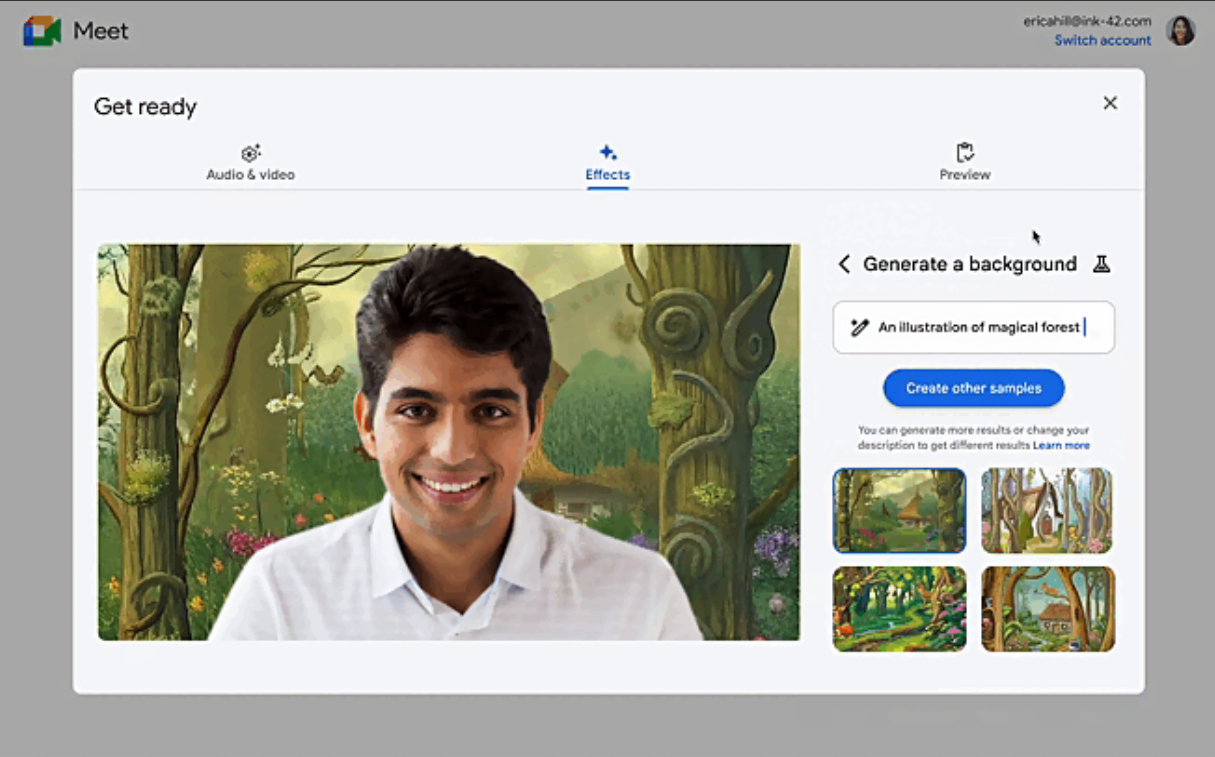Screen dimensions: 1215x757
Task: Select the top-right cottage background thumbnail
Action: 1047,510
